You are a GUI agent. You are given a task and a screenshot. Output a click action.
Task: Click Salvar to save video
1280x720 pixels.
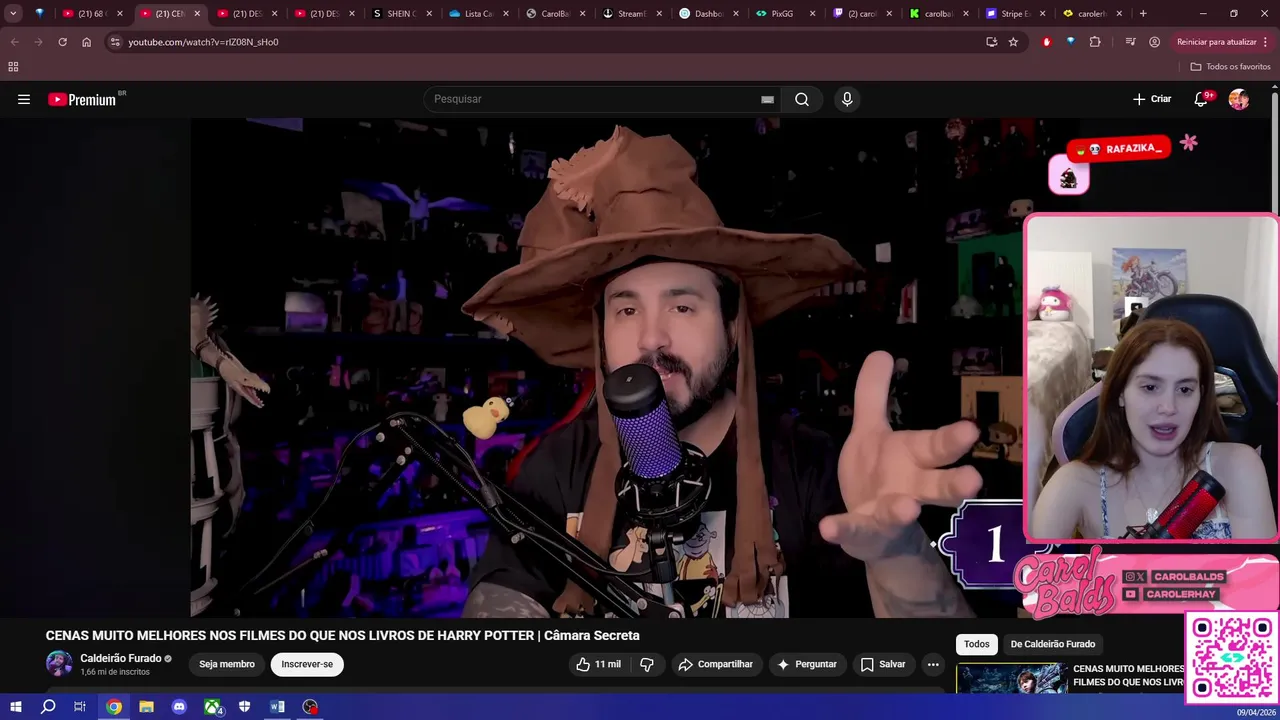click(883, 664)
